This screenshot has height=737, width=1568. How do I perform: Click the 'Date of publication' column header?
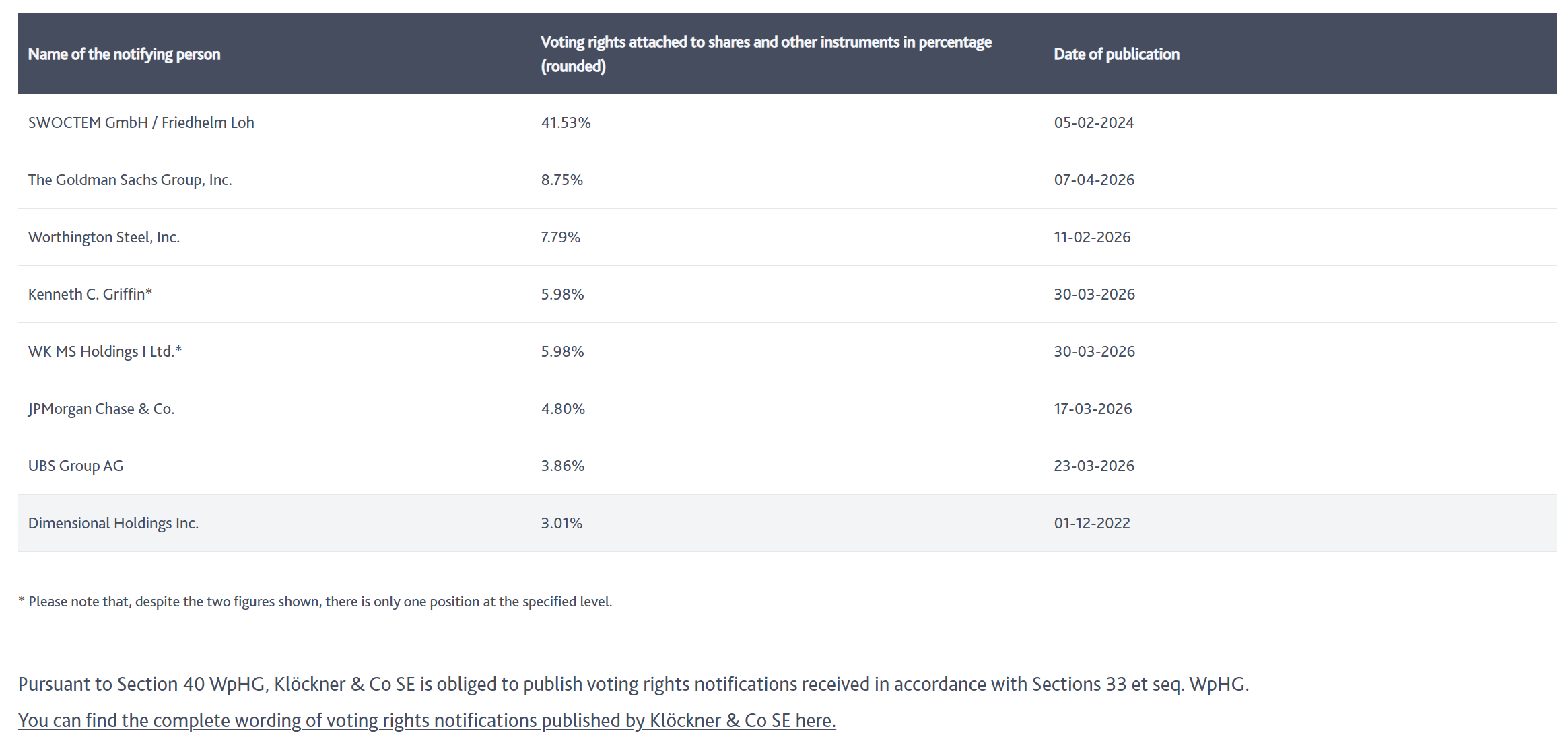click(x=1116, y=54)
